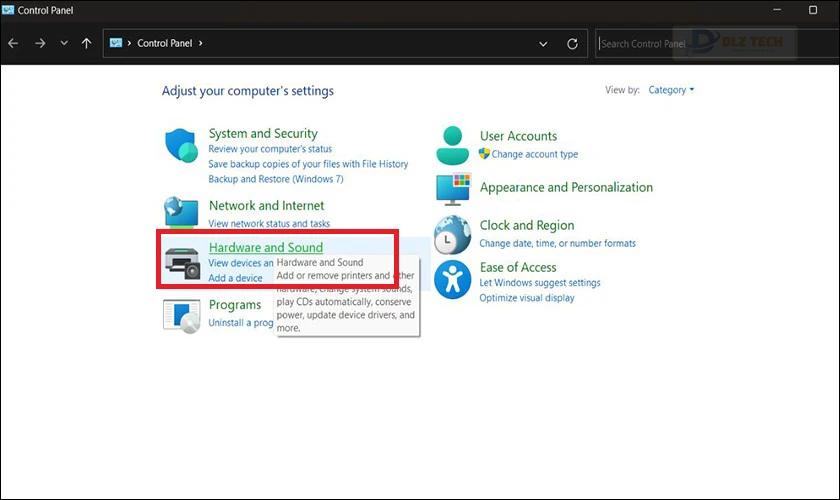Expand chevron after Control Panel breadcrumb
Viewport: 840px width, 500px height.
click(200, 43)
